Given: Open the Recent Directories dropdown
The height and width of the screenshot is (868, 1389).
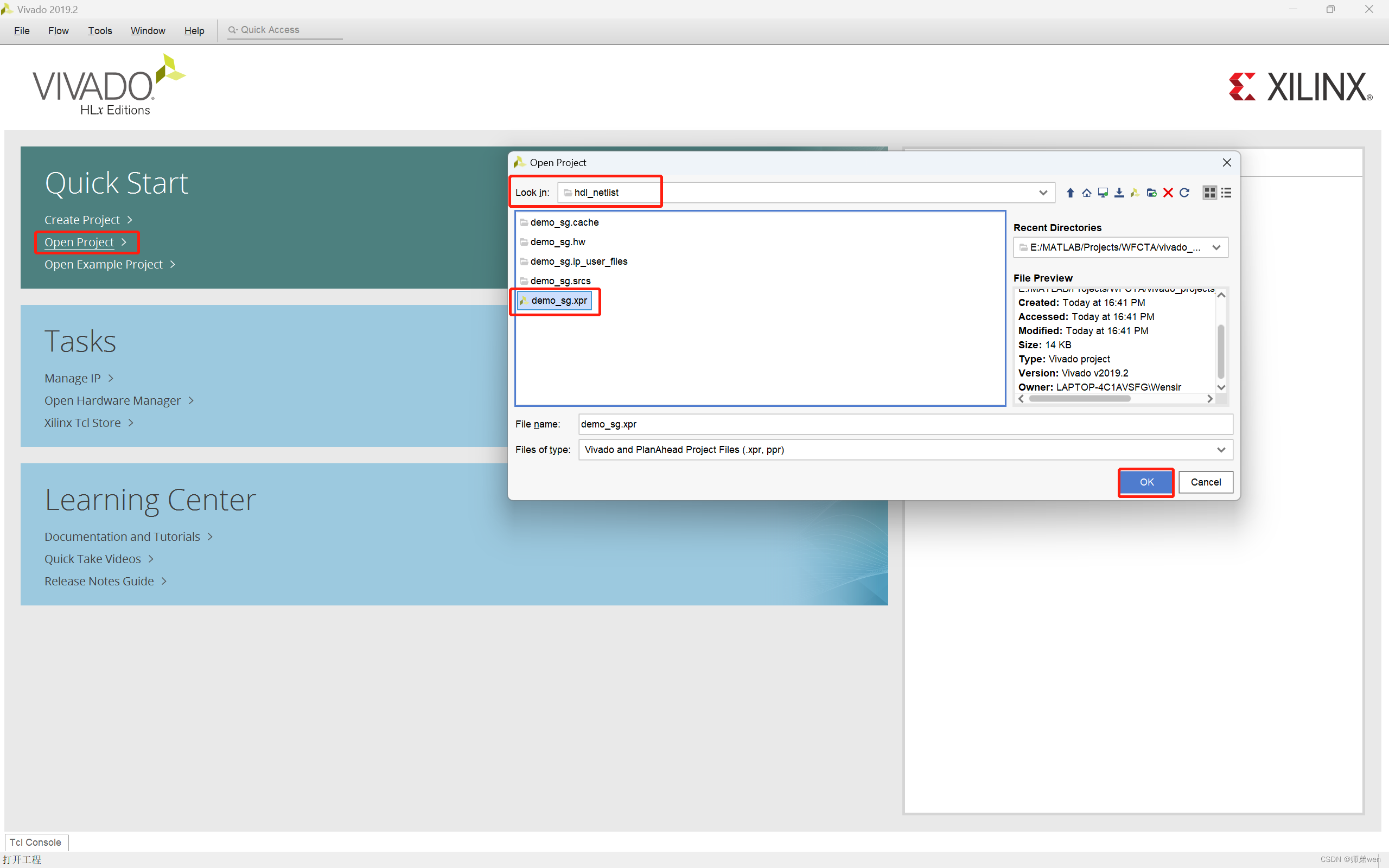Looking at the screenshot, I should pyautogui.click(x=1216, y=247).
